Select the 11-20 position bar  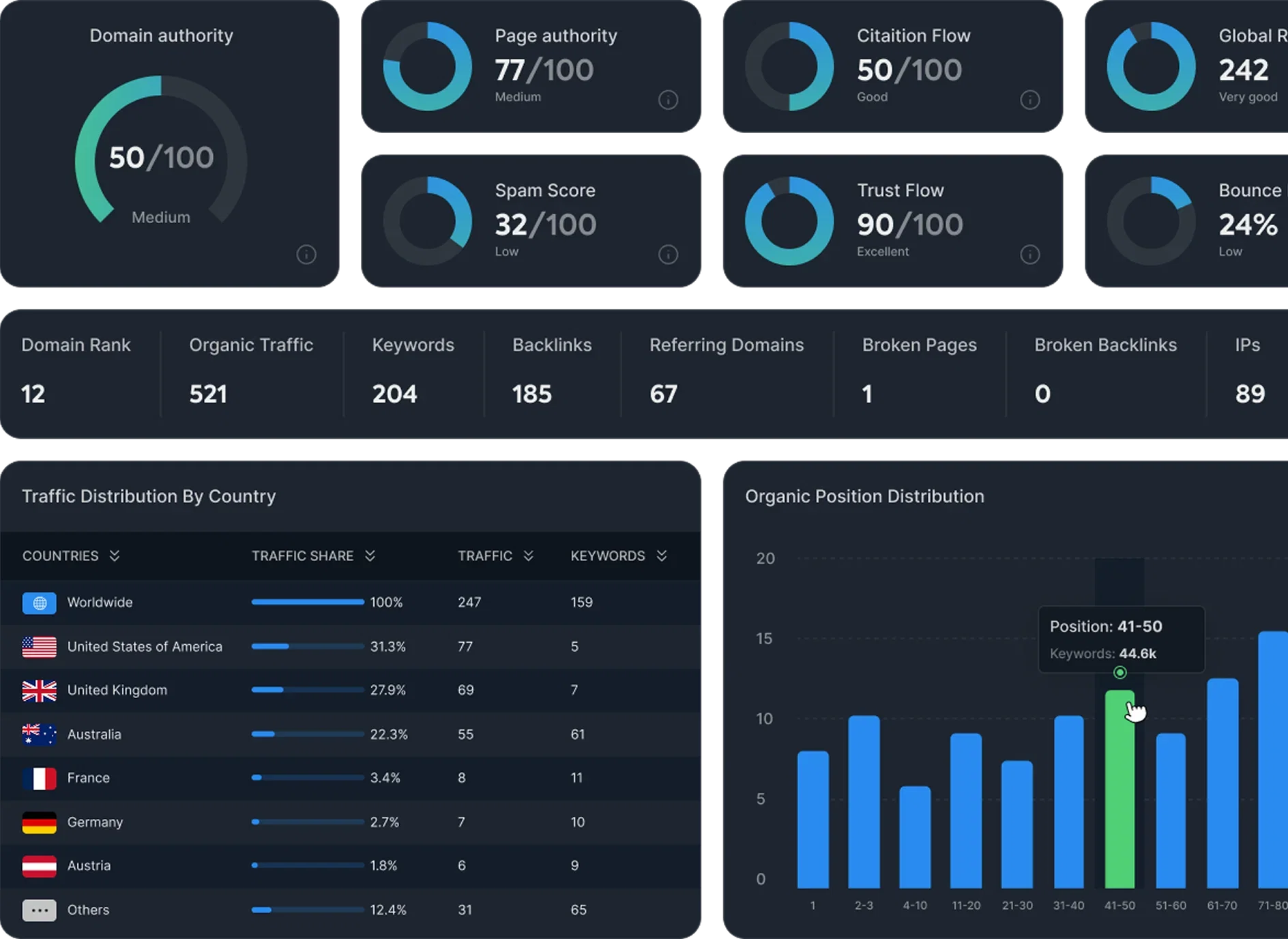tap(966, 811)
